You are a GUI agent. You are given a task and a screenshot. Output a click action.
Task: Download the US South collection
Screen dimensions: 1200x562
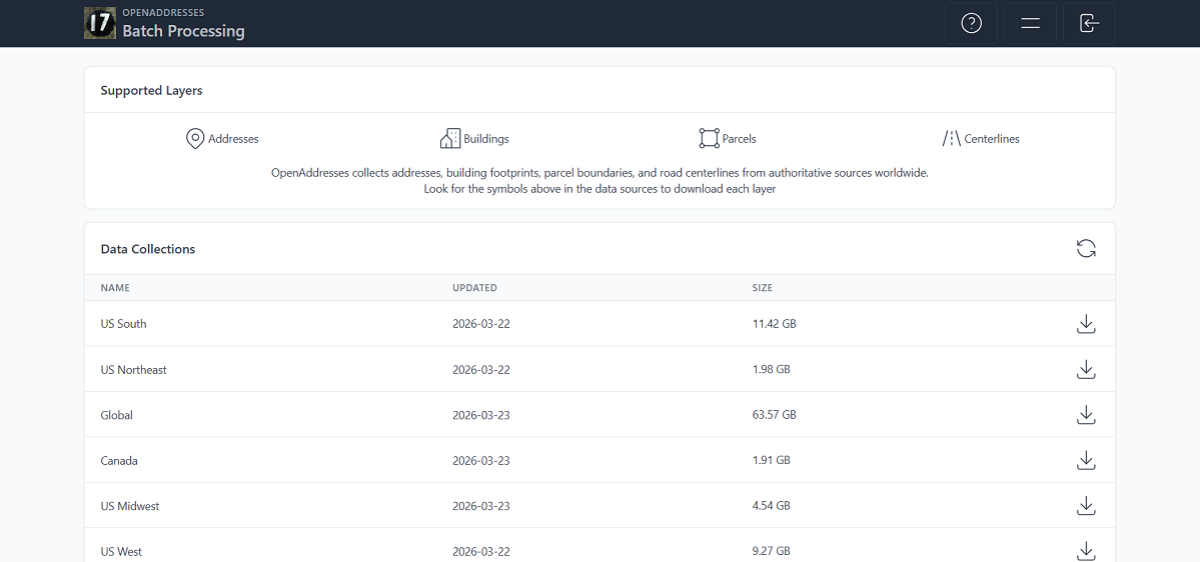click(x=1086, y=324)
